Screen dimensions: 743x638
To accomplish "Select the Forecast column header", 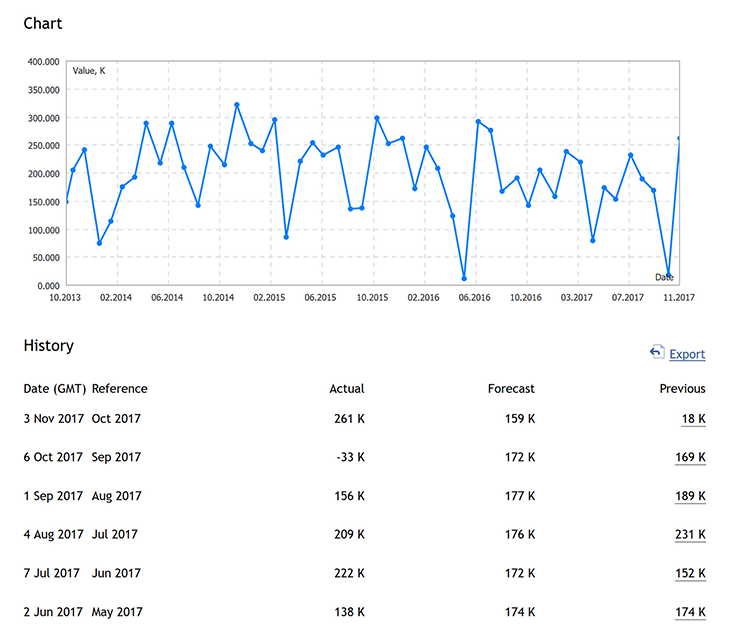I will click(511, 389).
